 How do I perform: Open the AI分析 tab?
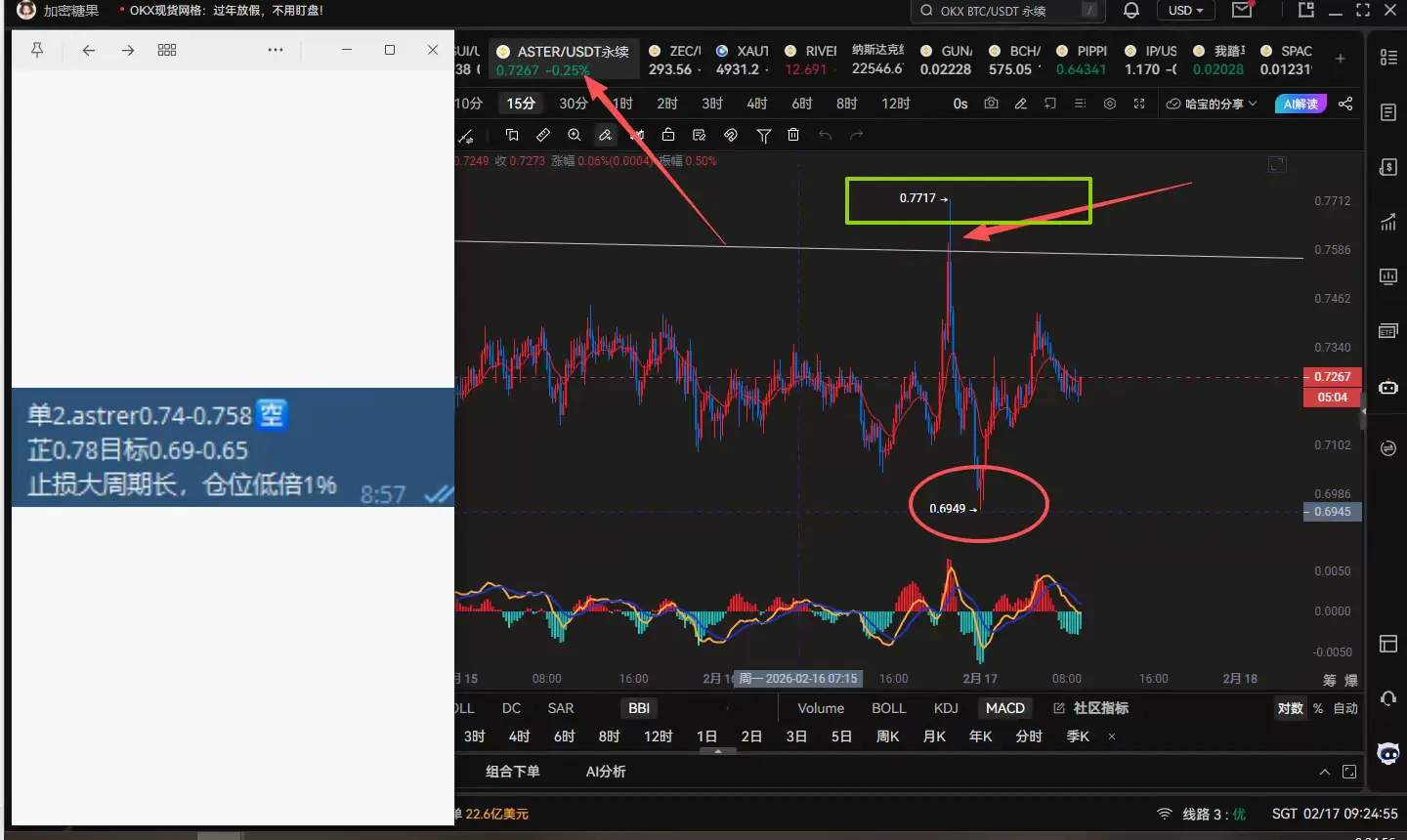coord(606,772)
